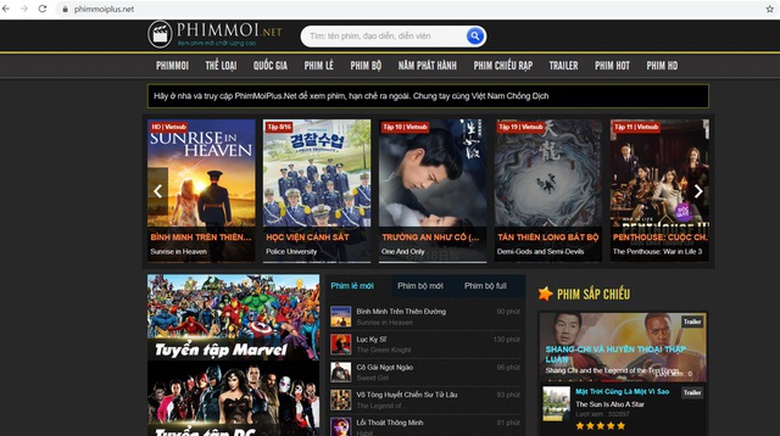Reload the page with refresh icon

(x=42, y=8)
